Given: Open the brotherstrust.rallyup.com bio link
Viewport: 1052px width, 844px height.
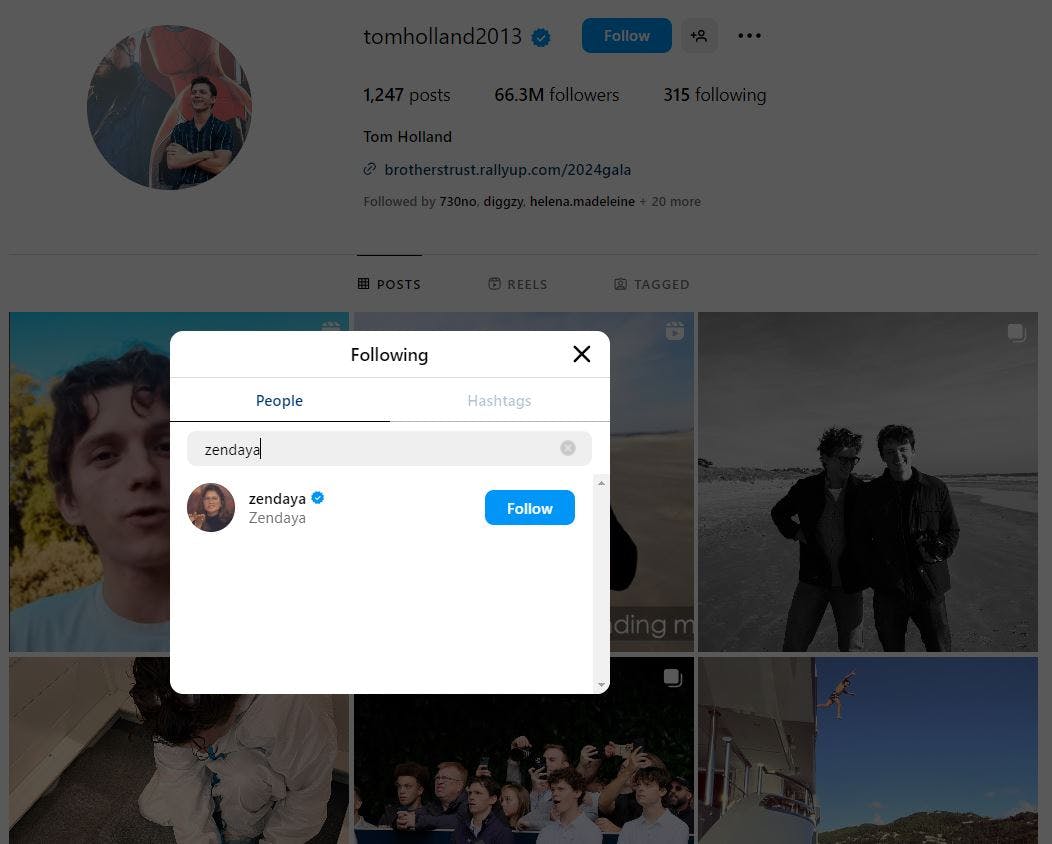Looking at the screenshot, I should pos(507,169).
